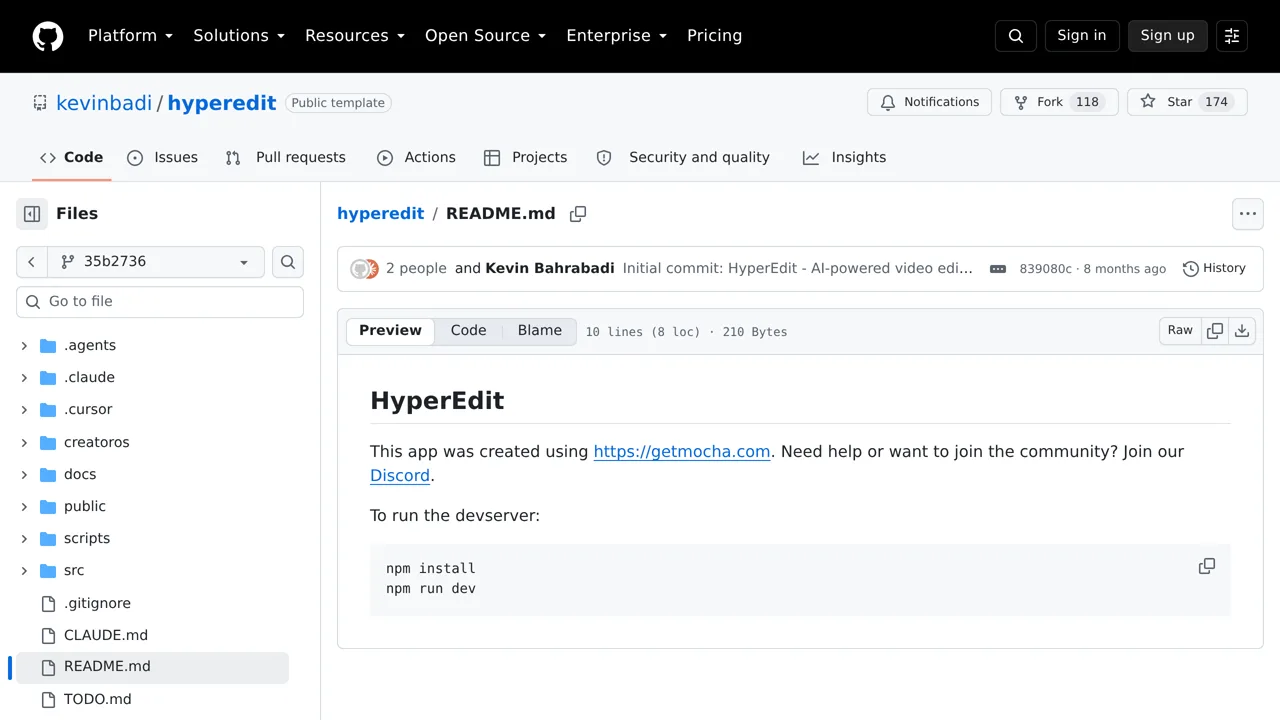The image size is (1280, 720).
Task: Open the hyperedit repository title link
Action: (x=222, y=103)
